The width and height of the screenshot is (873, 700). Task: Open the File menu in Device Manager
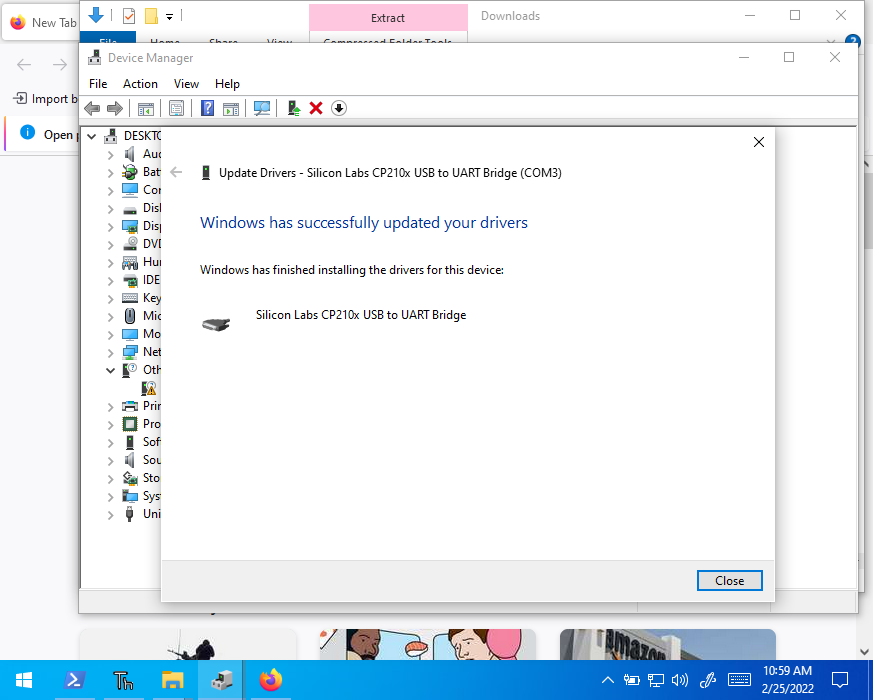click(98, 84)
